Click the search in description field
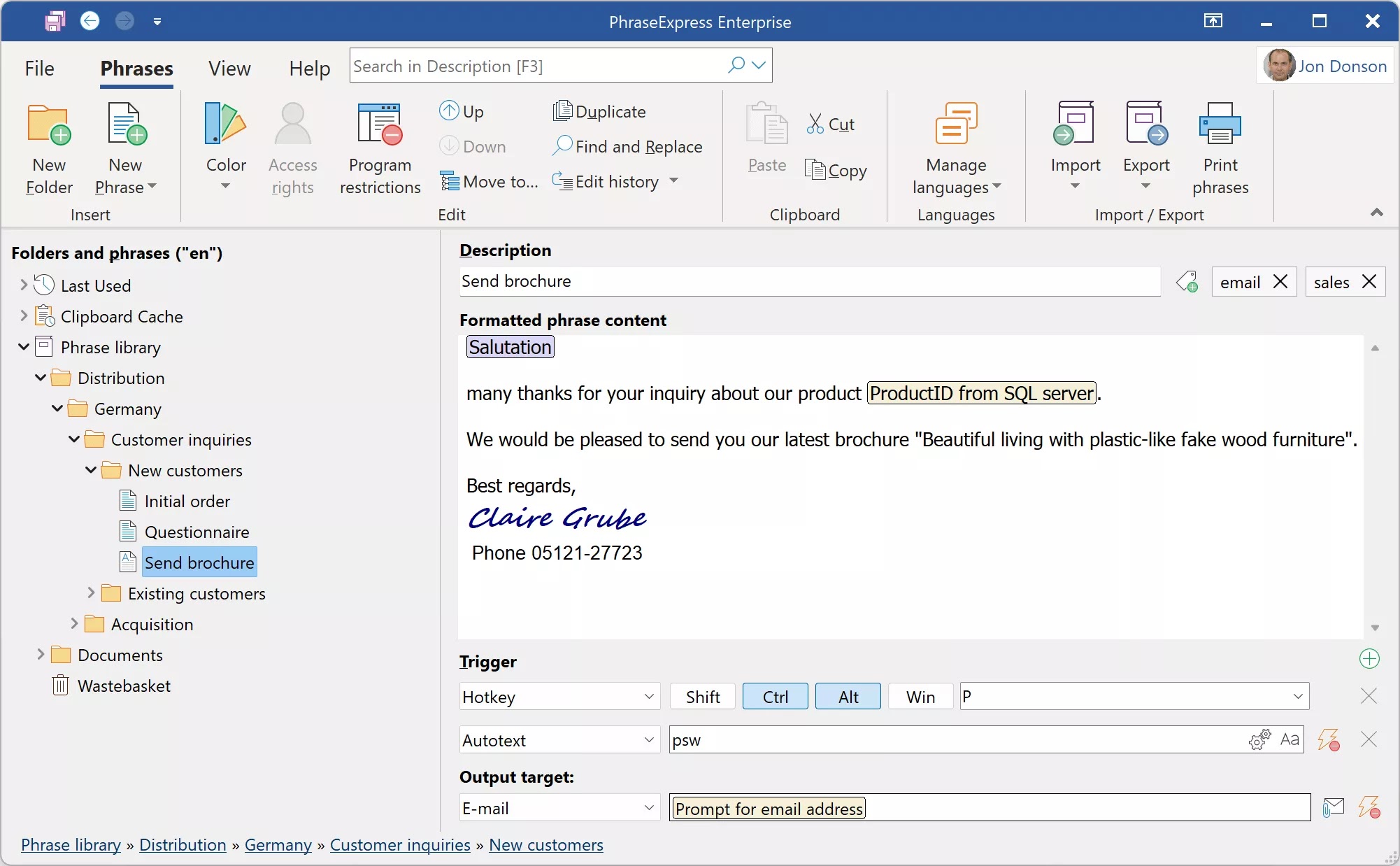The image size is (1400, 866). 538,66
